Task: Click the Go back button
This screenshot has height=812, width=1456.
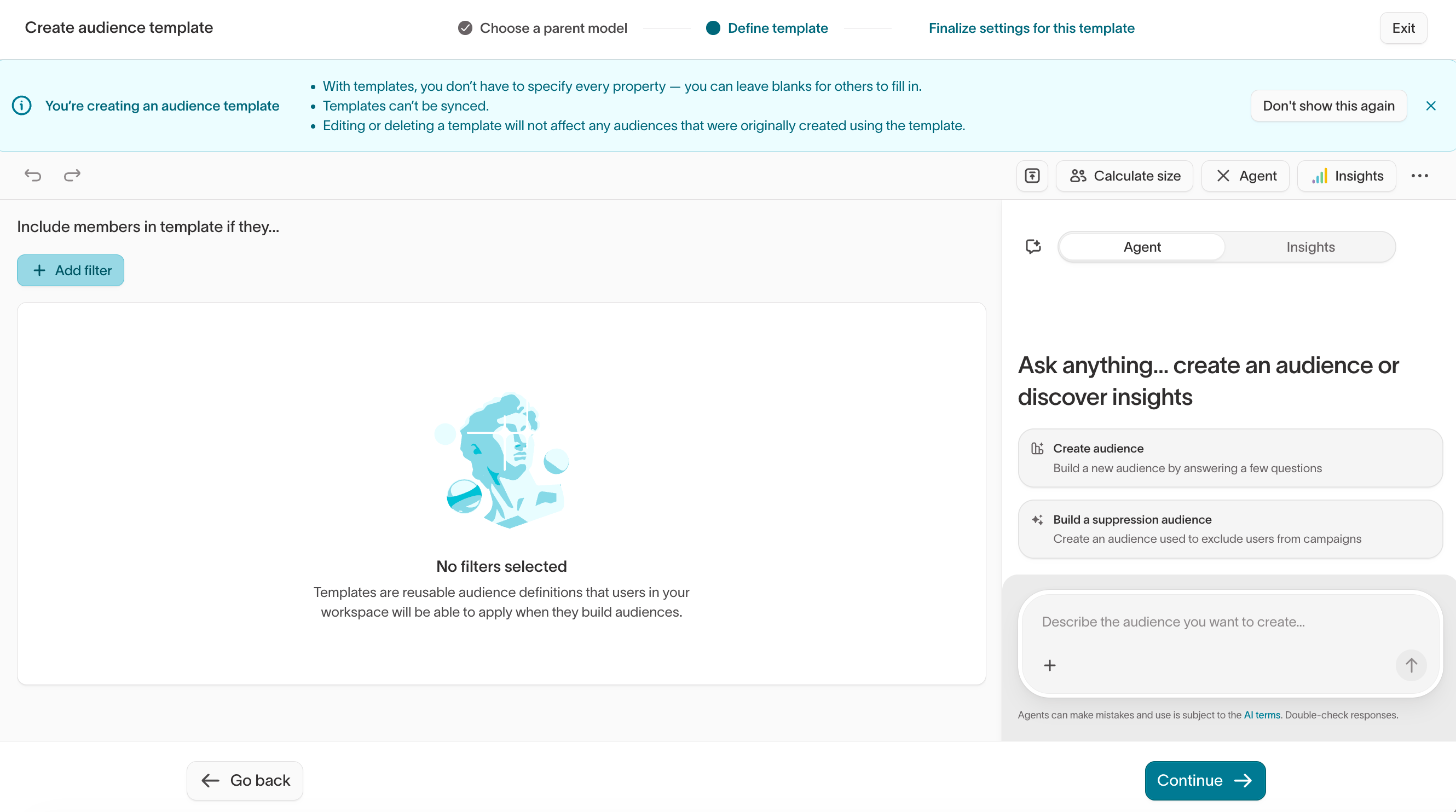Action: [x=245, y=780]
